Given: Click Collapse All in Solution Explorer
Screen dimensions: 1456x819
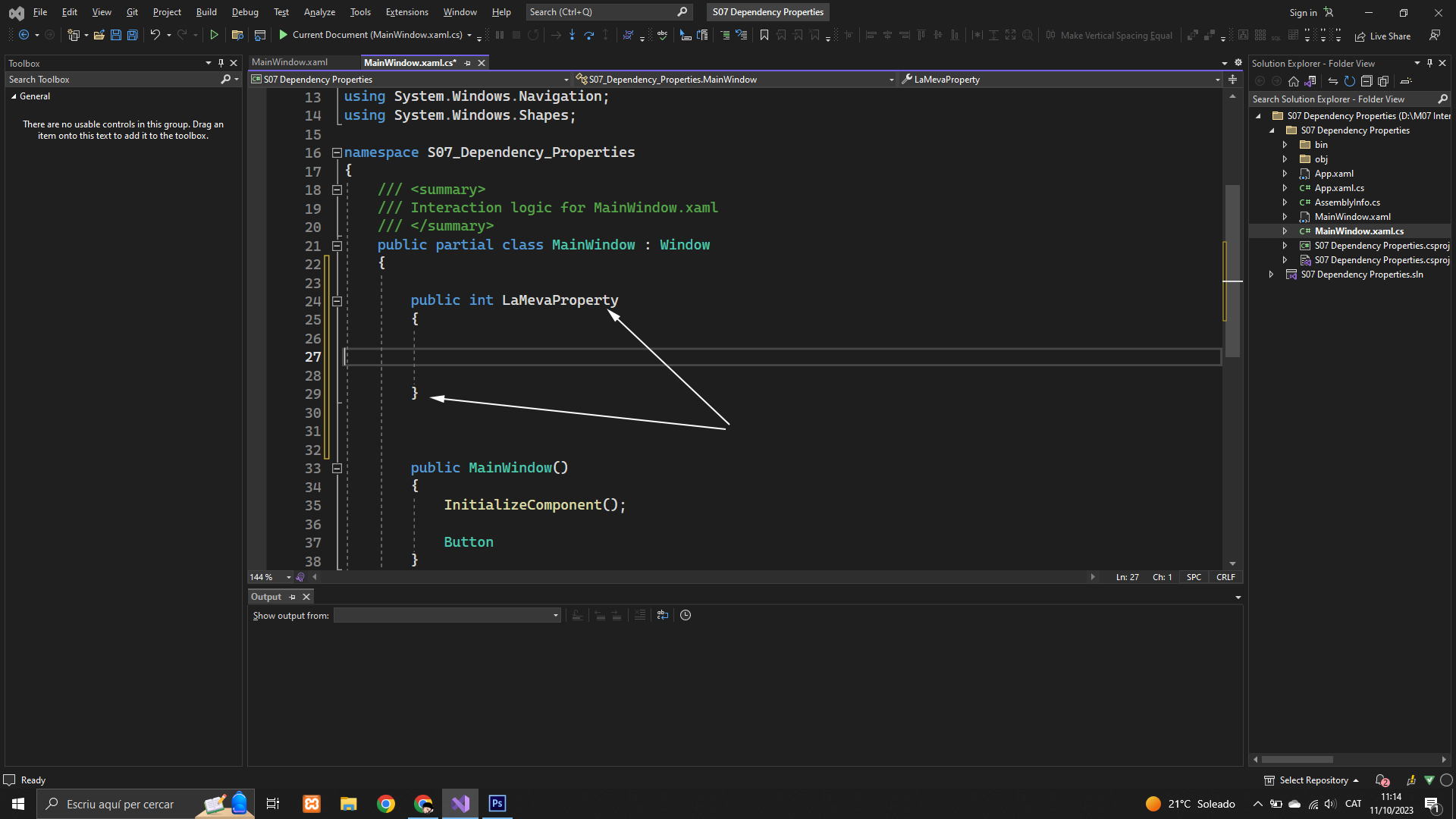Looking at the screenshot, I should coord(1367,81).
